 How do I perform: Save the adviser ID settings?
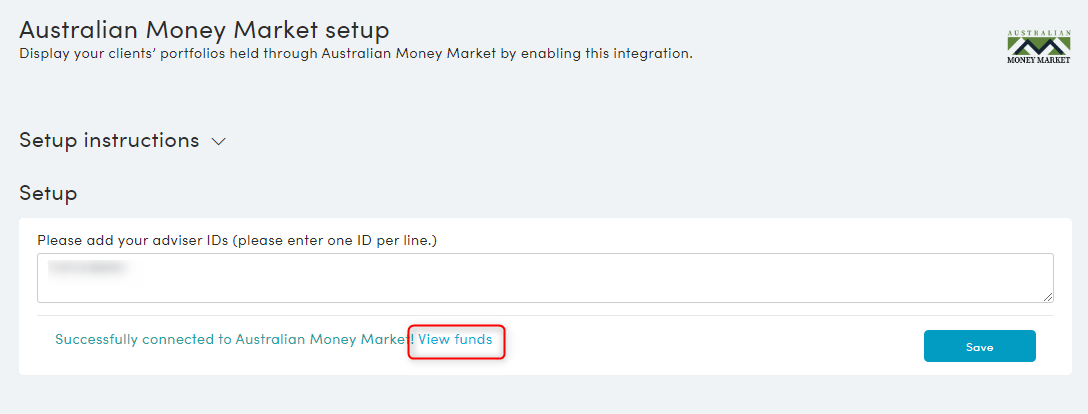[979, 346]
